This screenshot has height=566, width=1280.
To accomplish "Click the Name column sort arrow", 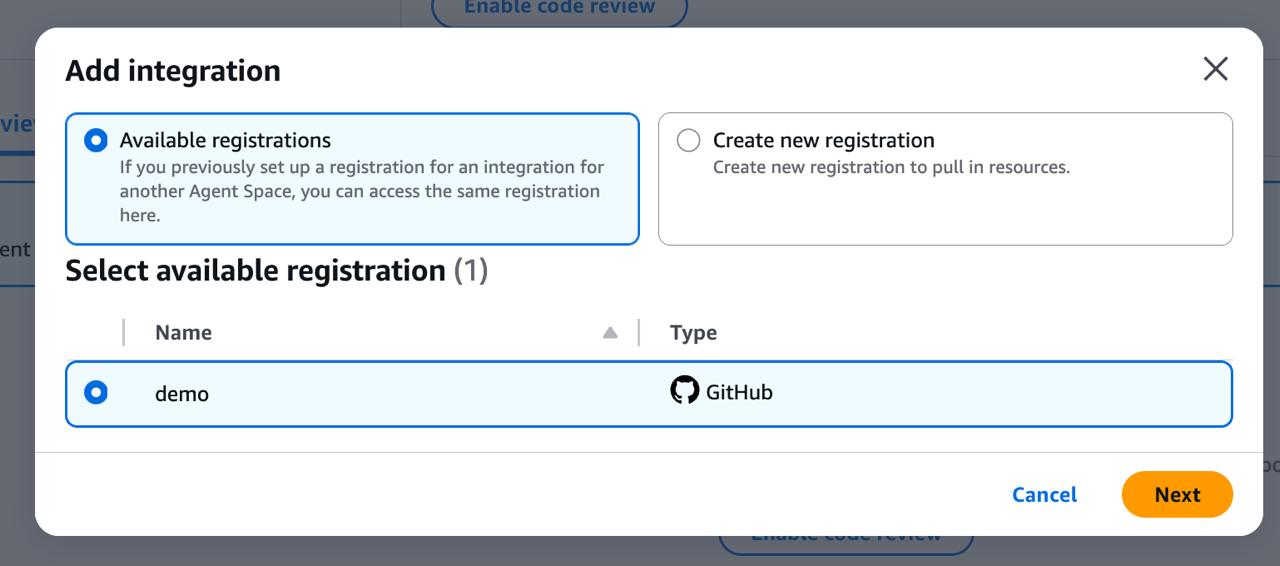I will [x=610, y=333].
